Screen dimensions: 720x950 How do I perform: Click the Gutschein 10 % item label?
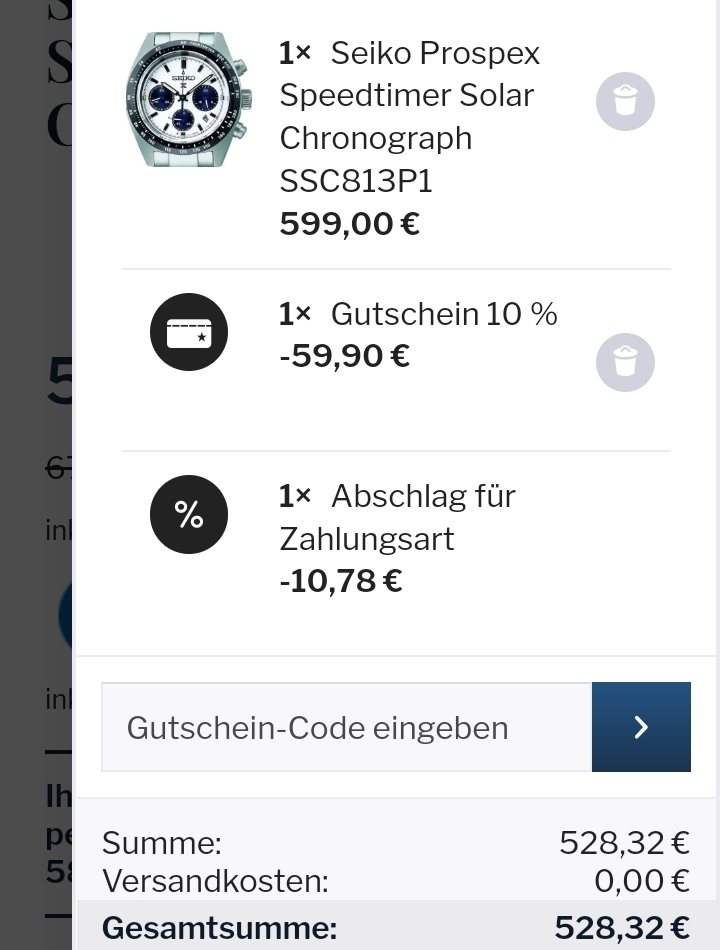[444, 314]
